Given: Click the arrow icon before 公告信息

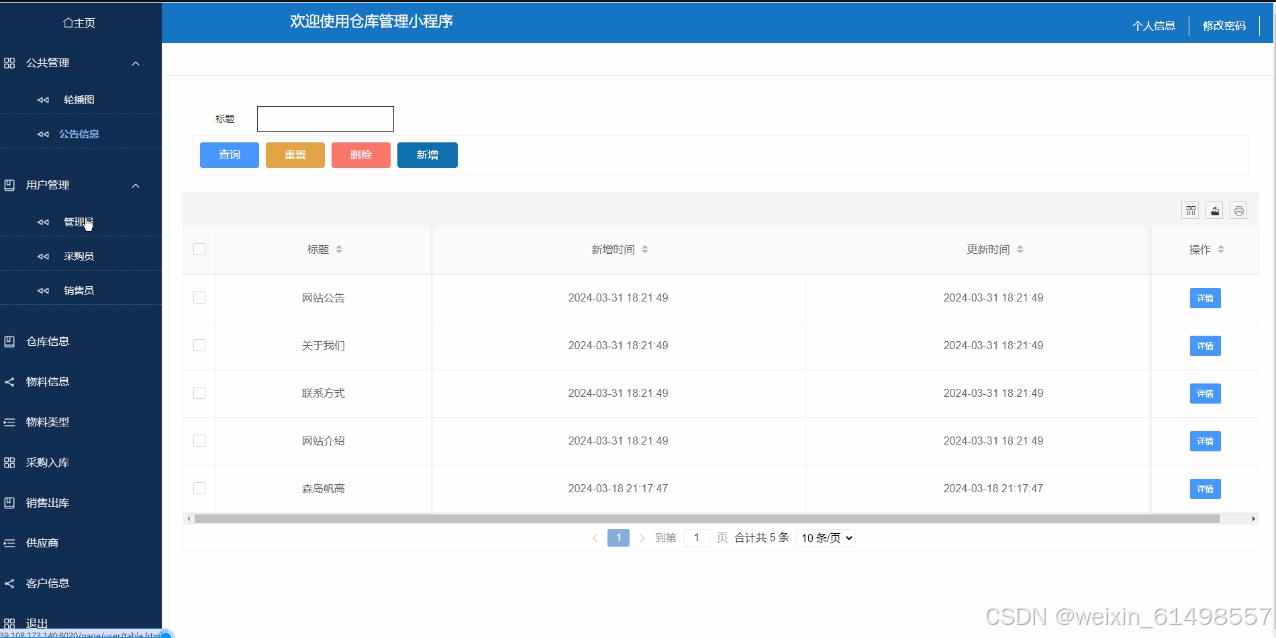Looking at the screenshot, I should [43, 134].
